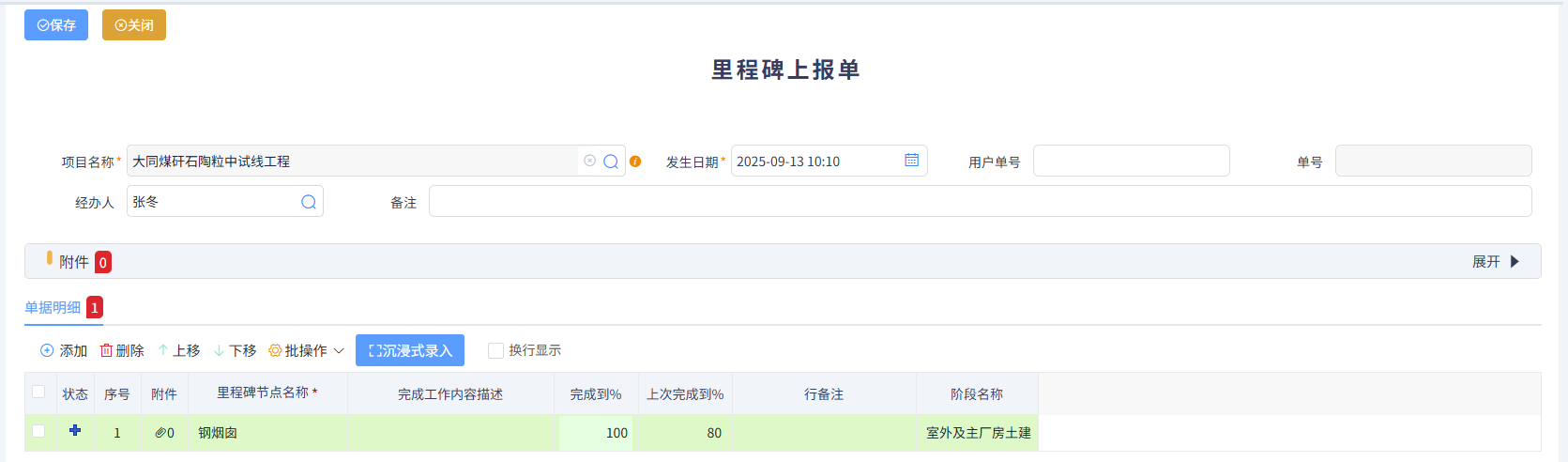Click the 完成到% cell showing 100

pyautogui.click(x=596, y=433)
